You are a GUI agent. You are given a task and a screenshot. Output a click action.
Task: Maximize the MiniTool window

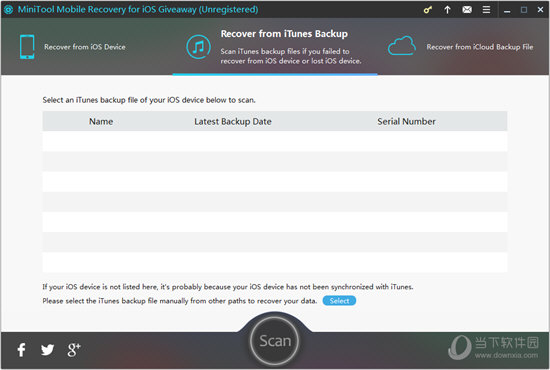click(524, 10)
